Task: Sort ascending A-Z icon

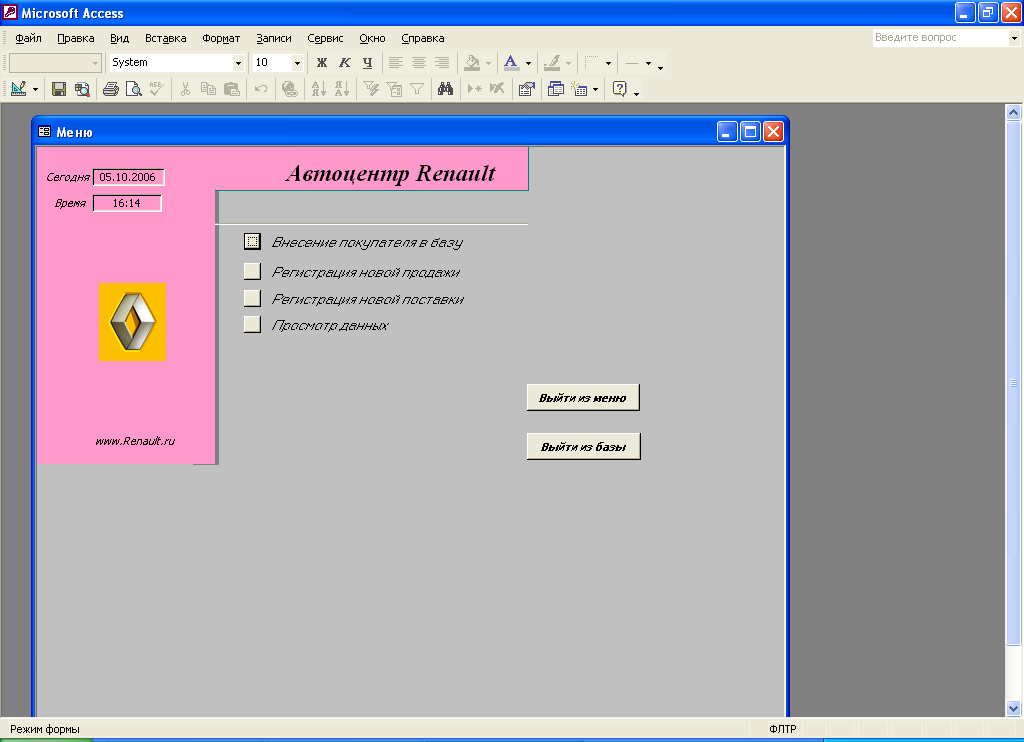Action: pos(319,89)
